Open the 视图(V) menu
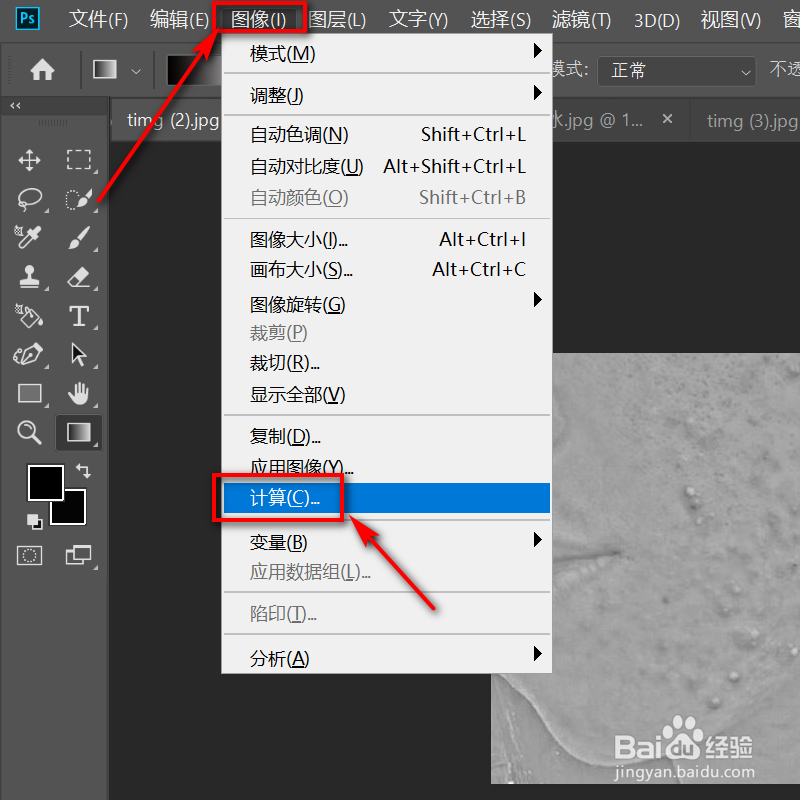 731,19
